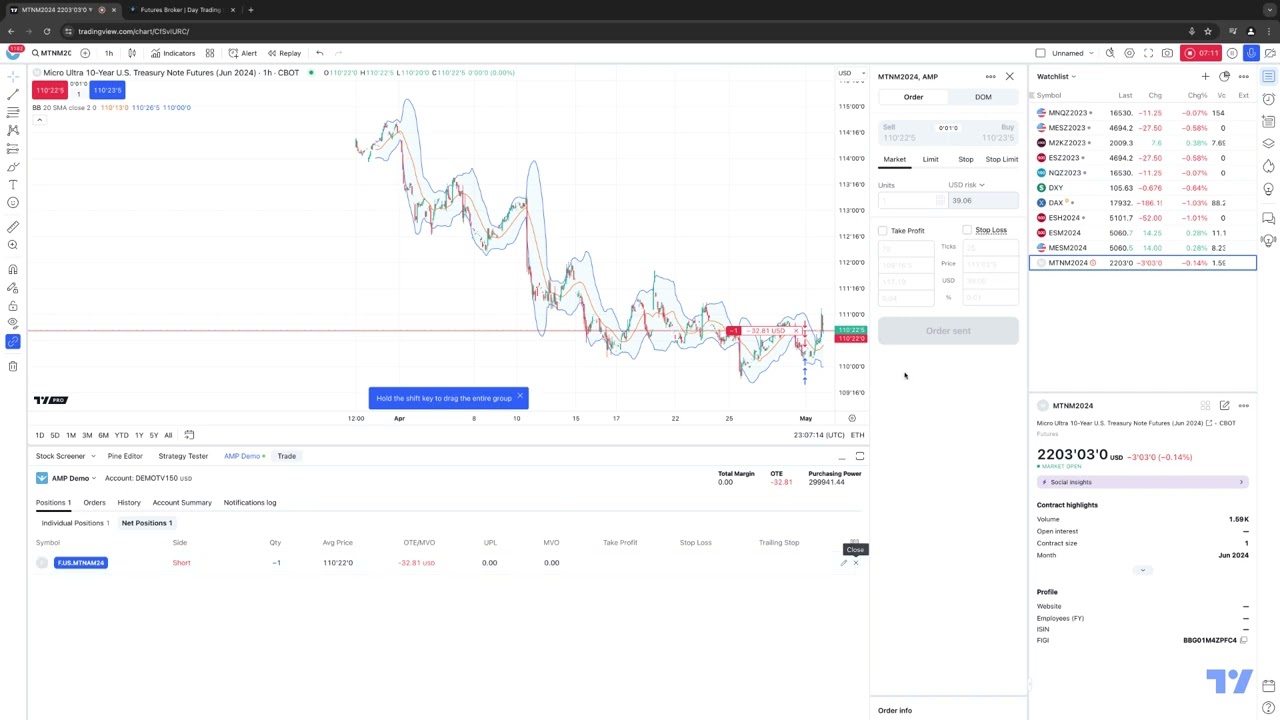Open the ideas lightbulb icon in sidebar

[x=1269, y=188]
